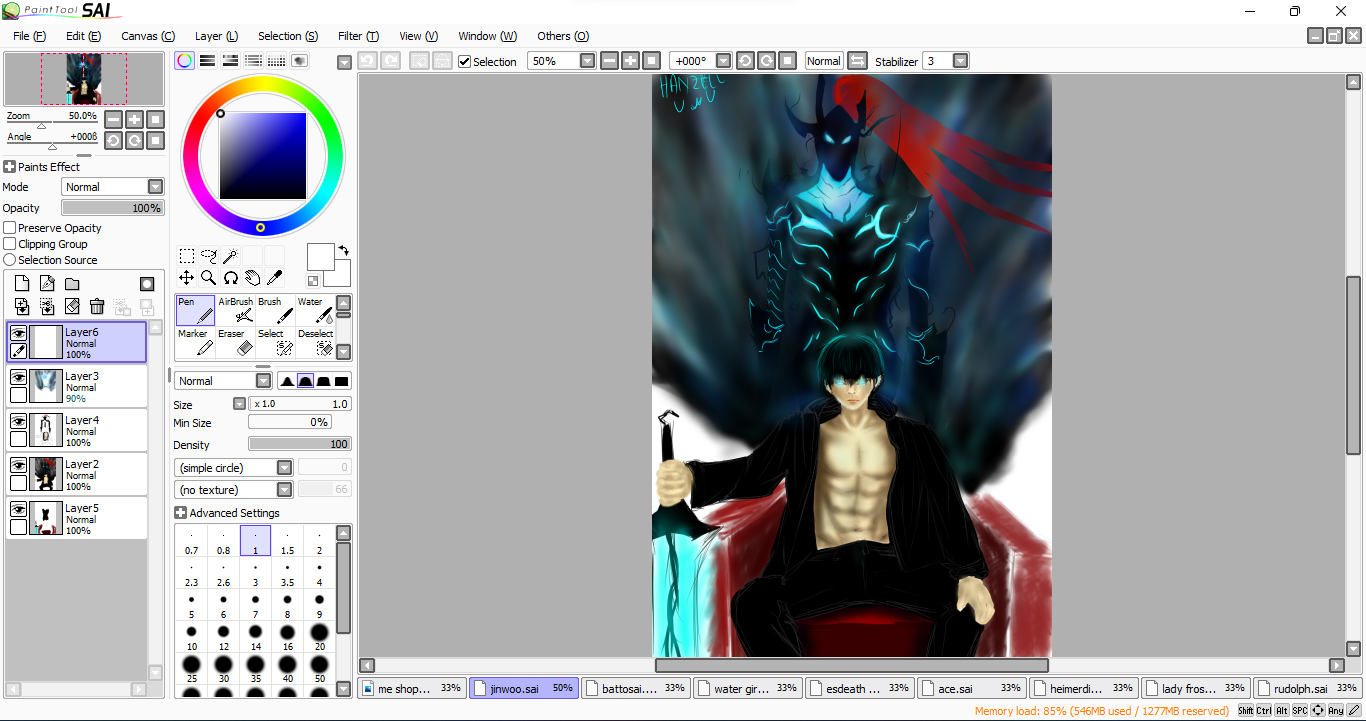
Task: Choose the lasso selection tool
Action: [x=209, y=256]
